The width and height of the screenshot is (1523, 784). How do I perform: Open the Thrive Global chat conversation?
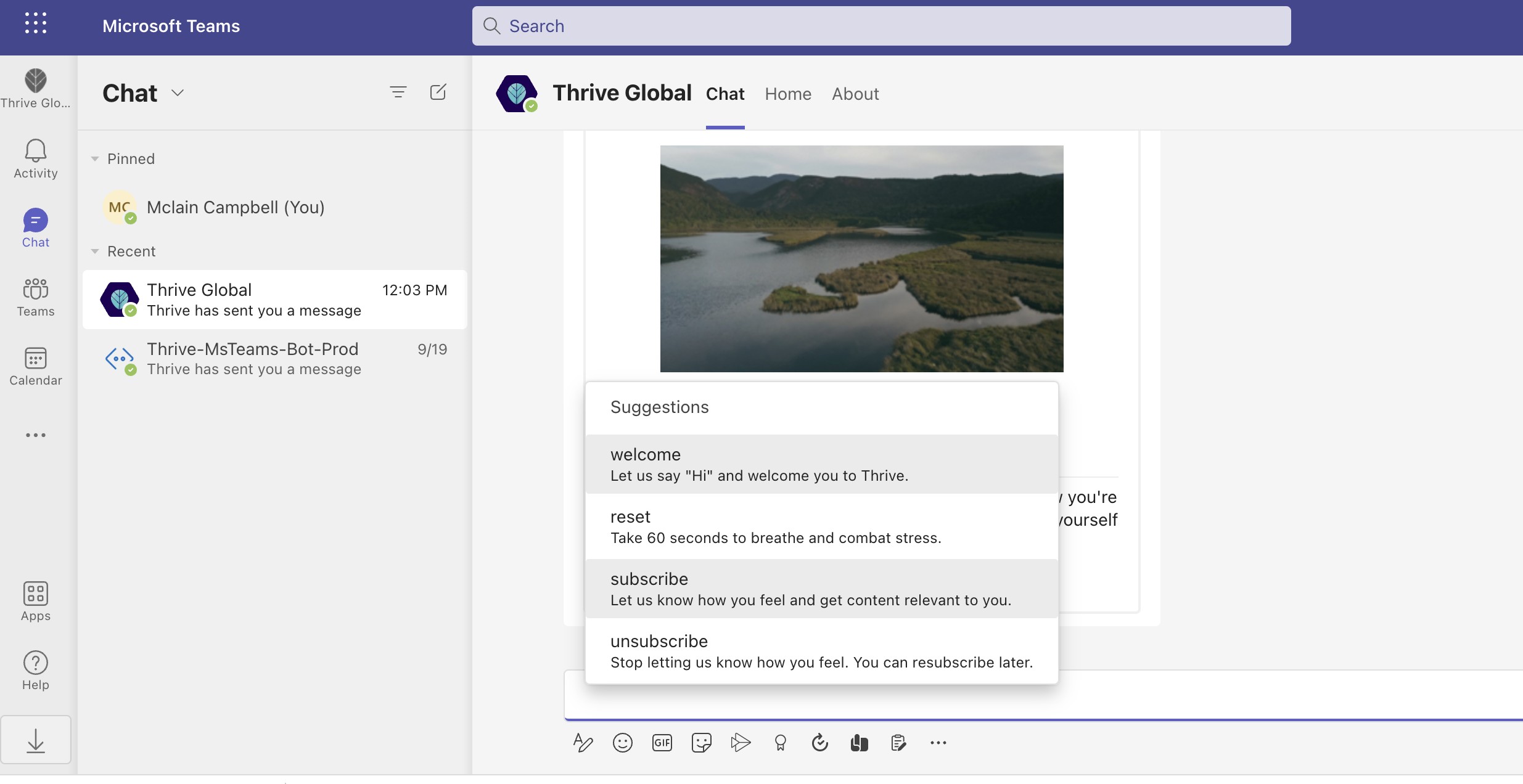274,300
